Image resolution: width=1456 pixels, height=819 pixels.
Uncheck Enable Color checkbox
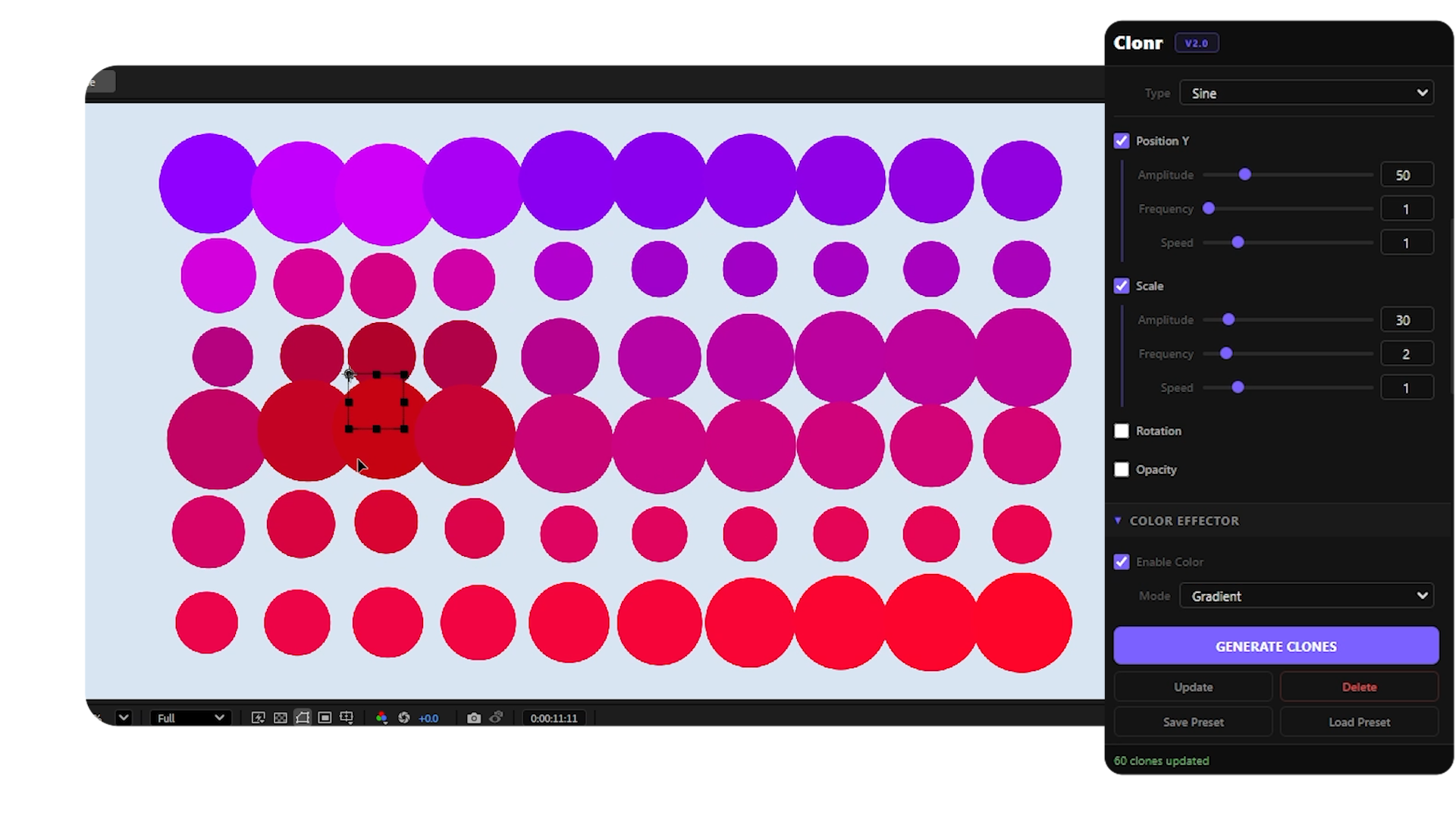1122,562
